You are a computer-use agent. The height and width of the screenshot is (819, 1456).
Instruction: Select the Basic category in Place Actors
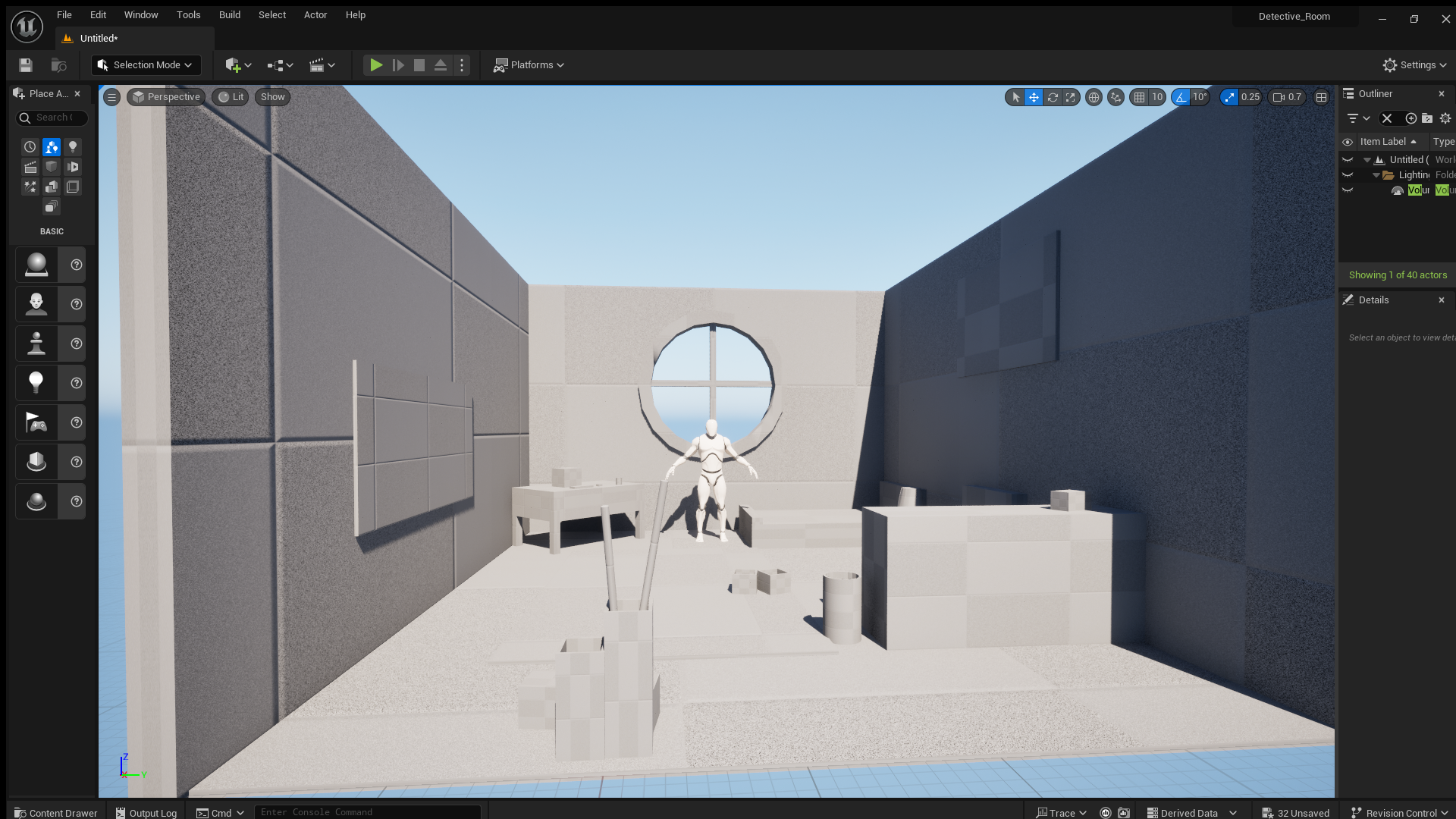coord(51,147)
